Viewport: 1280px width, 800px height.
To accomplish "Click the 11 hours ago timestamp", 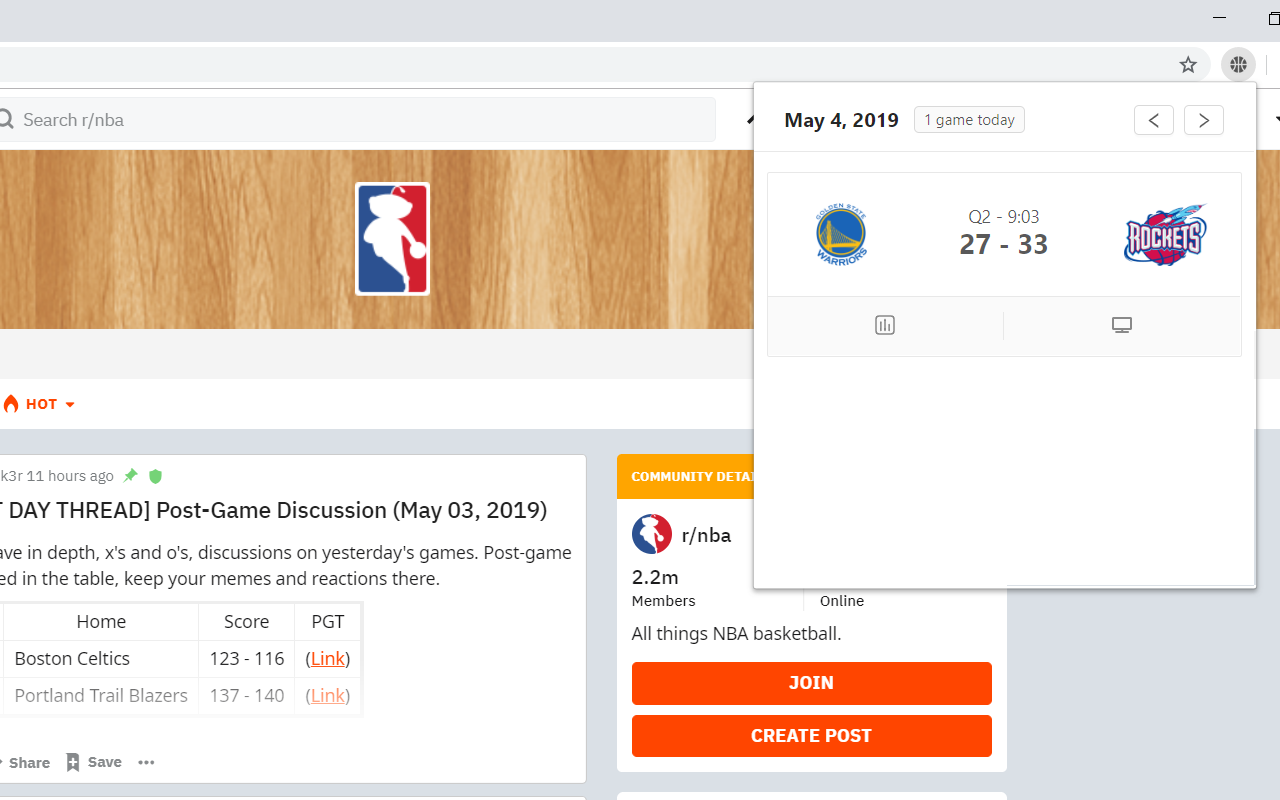I will [70, 476].
